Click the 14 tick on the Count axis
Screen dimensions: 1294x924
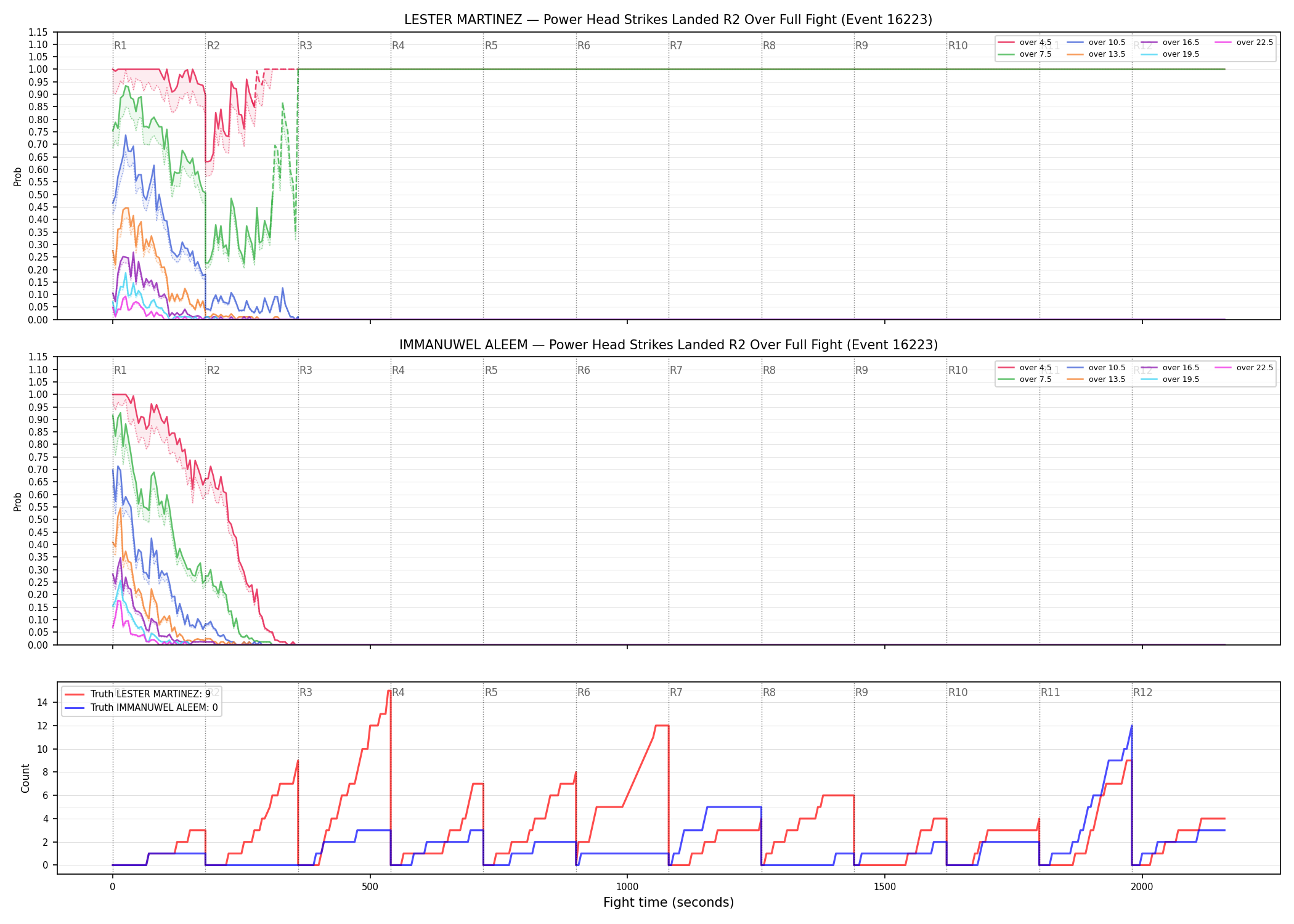click(43, 702)
